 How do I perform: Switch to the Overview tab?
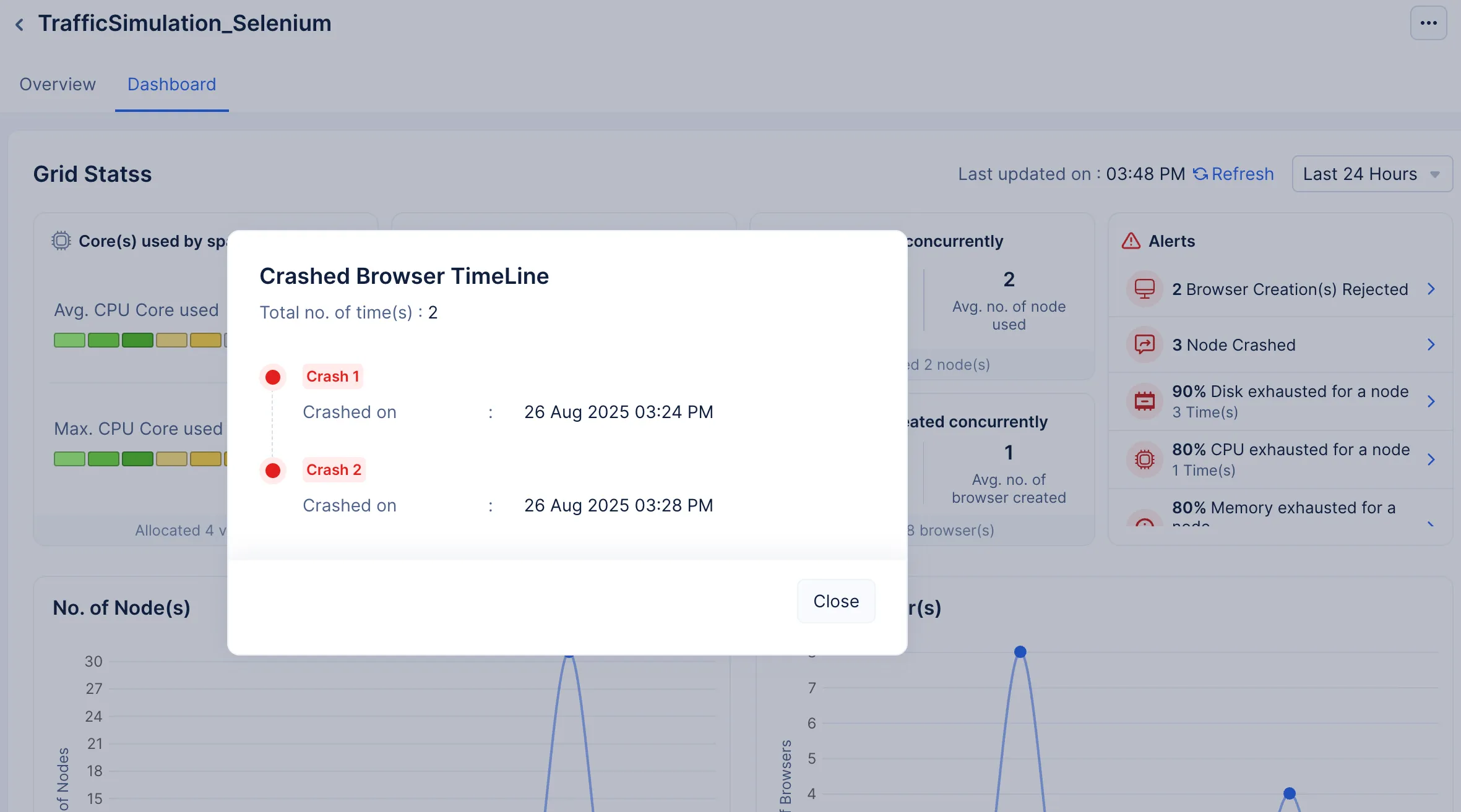point(57,84)
